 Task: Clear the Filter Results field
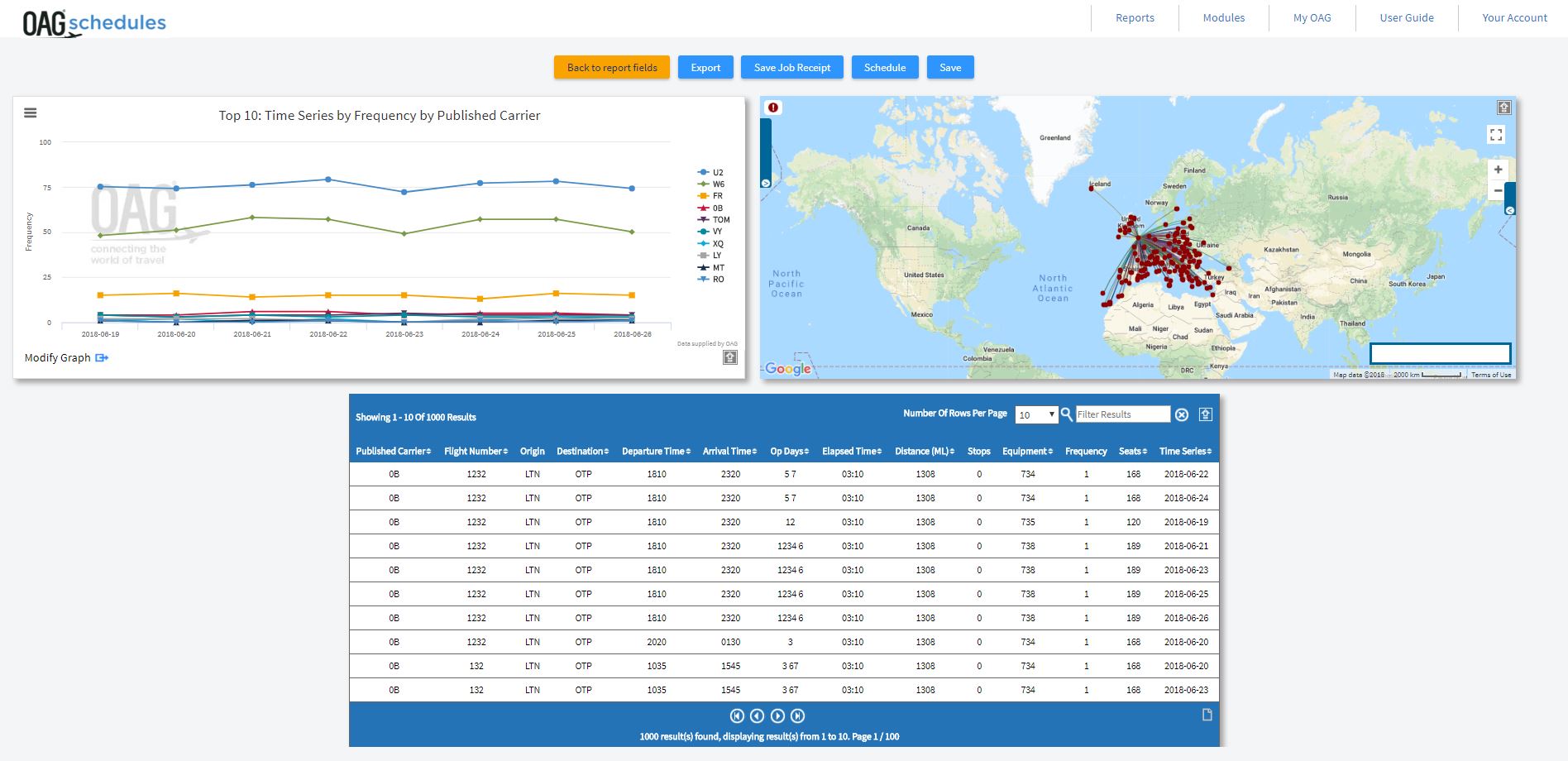coord(1182,415)
